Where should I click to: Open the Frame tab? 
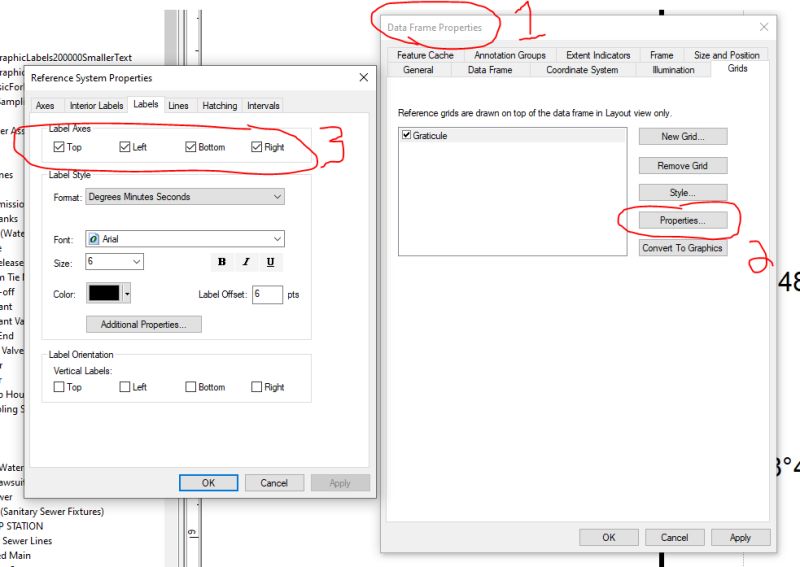click(x=661, y=55)
